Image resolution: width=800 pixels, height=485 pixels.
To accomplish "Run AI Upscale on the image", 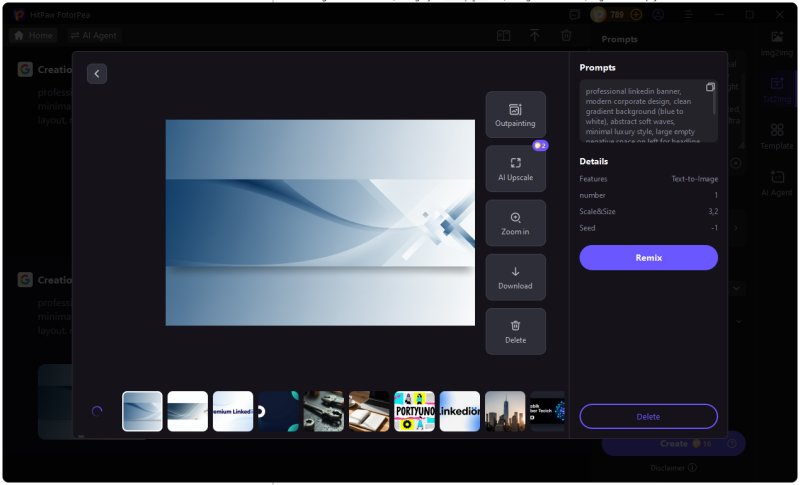I will (x=515, y=168).
